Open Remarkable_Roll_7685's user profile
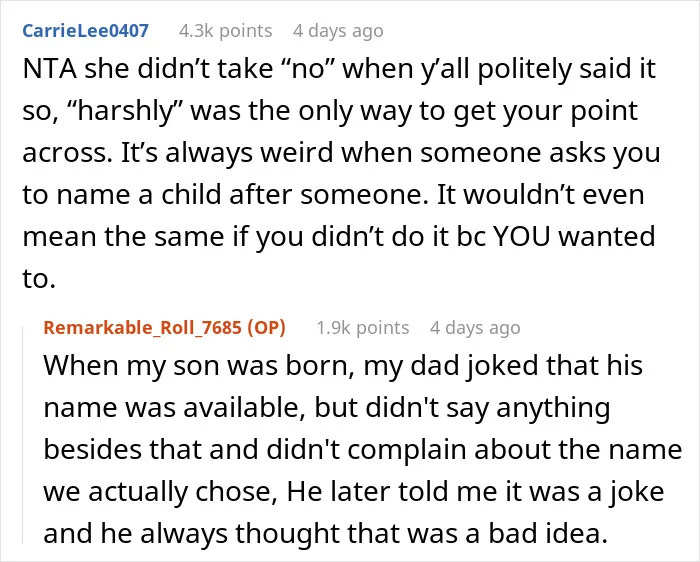 click(142, 327)
